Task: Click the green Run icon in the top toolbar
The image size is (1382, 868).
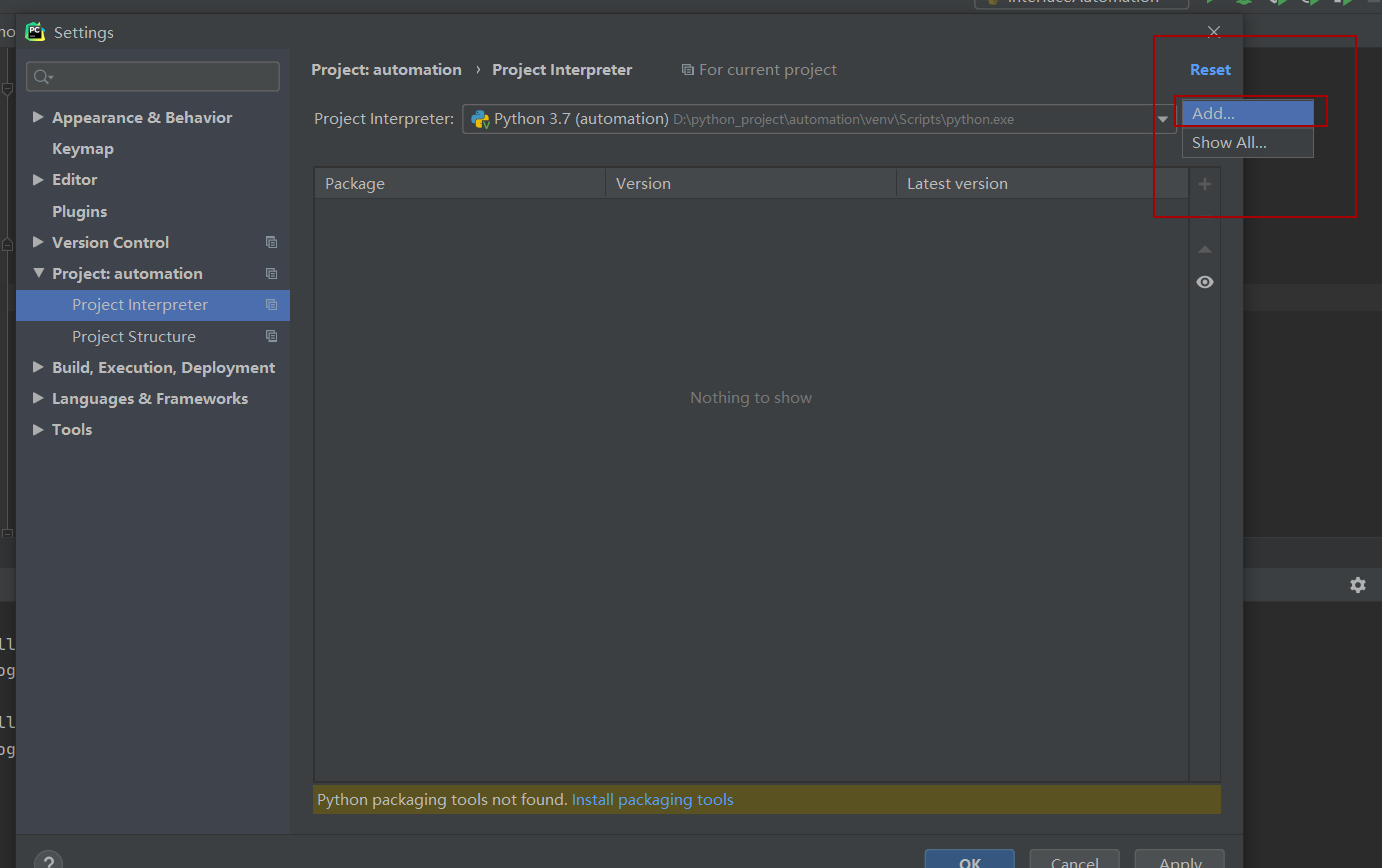Action: pyautogui.click(x=1212, y=2)
